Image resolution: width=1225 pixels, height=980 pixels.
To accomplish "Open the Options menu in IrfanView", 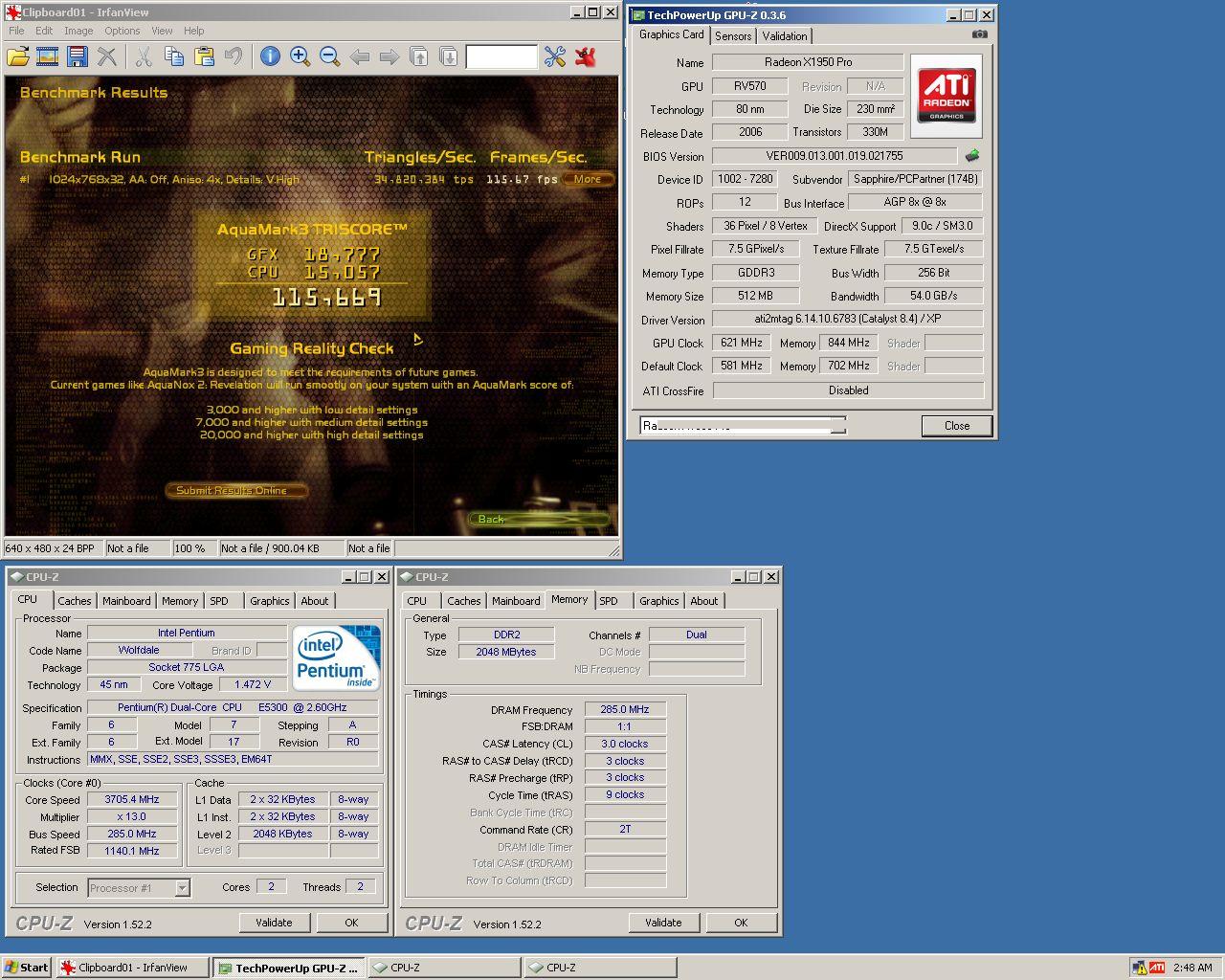I will click(122, 31).
